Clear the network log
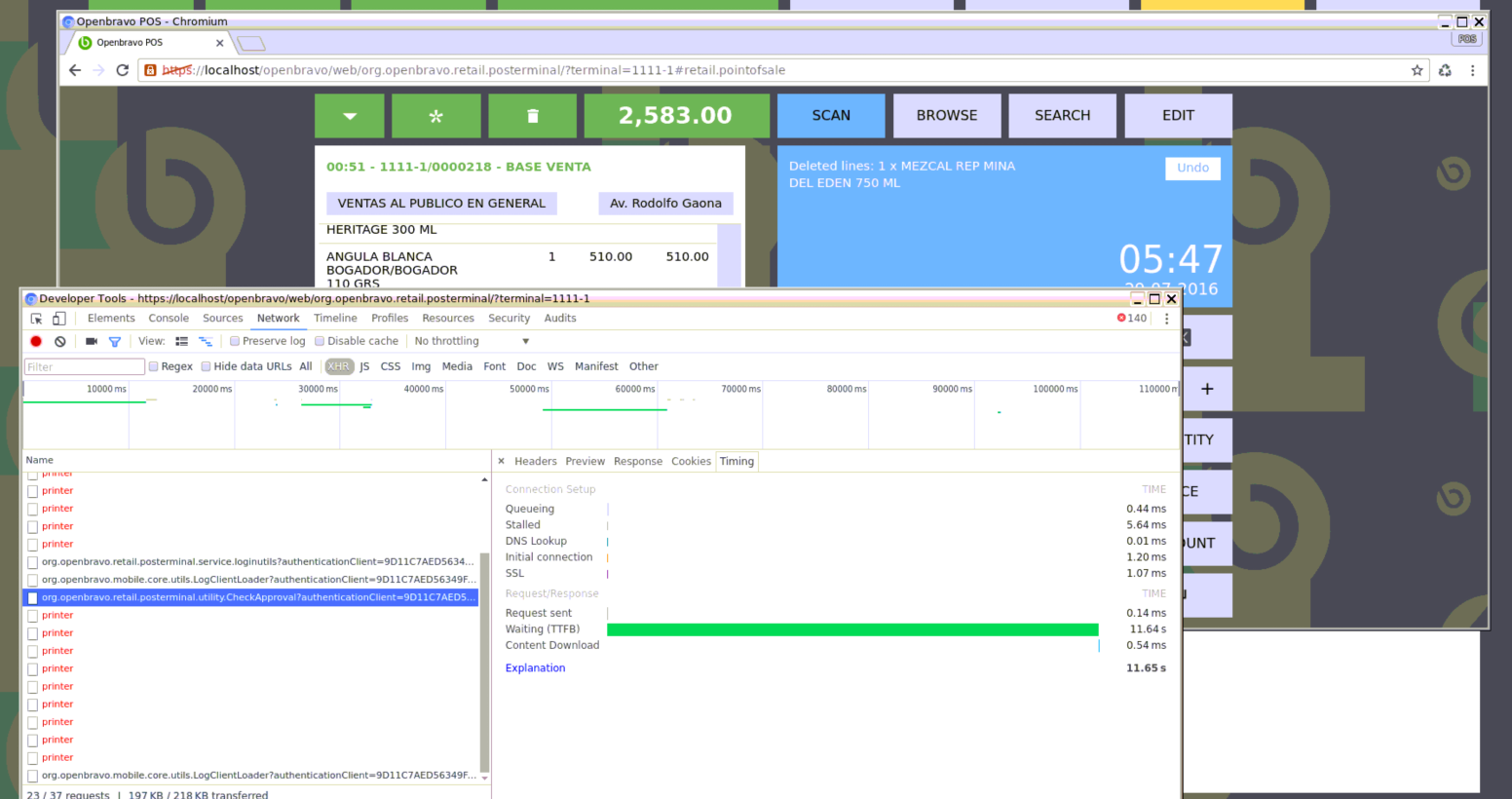The image size is (1512, 799). 60,341
